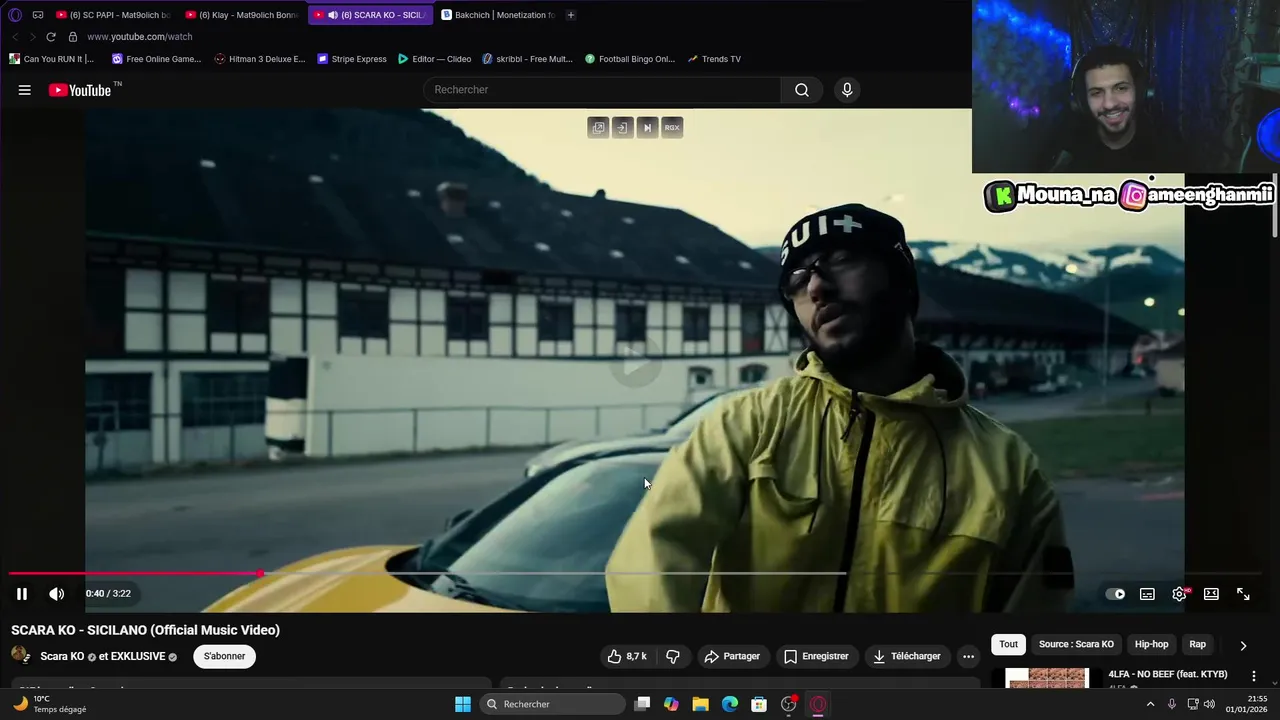This screenshot has width=1280, height=720.
Task: Mute the video with the volume icon
Action: pos(57,594)
